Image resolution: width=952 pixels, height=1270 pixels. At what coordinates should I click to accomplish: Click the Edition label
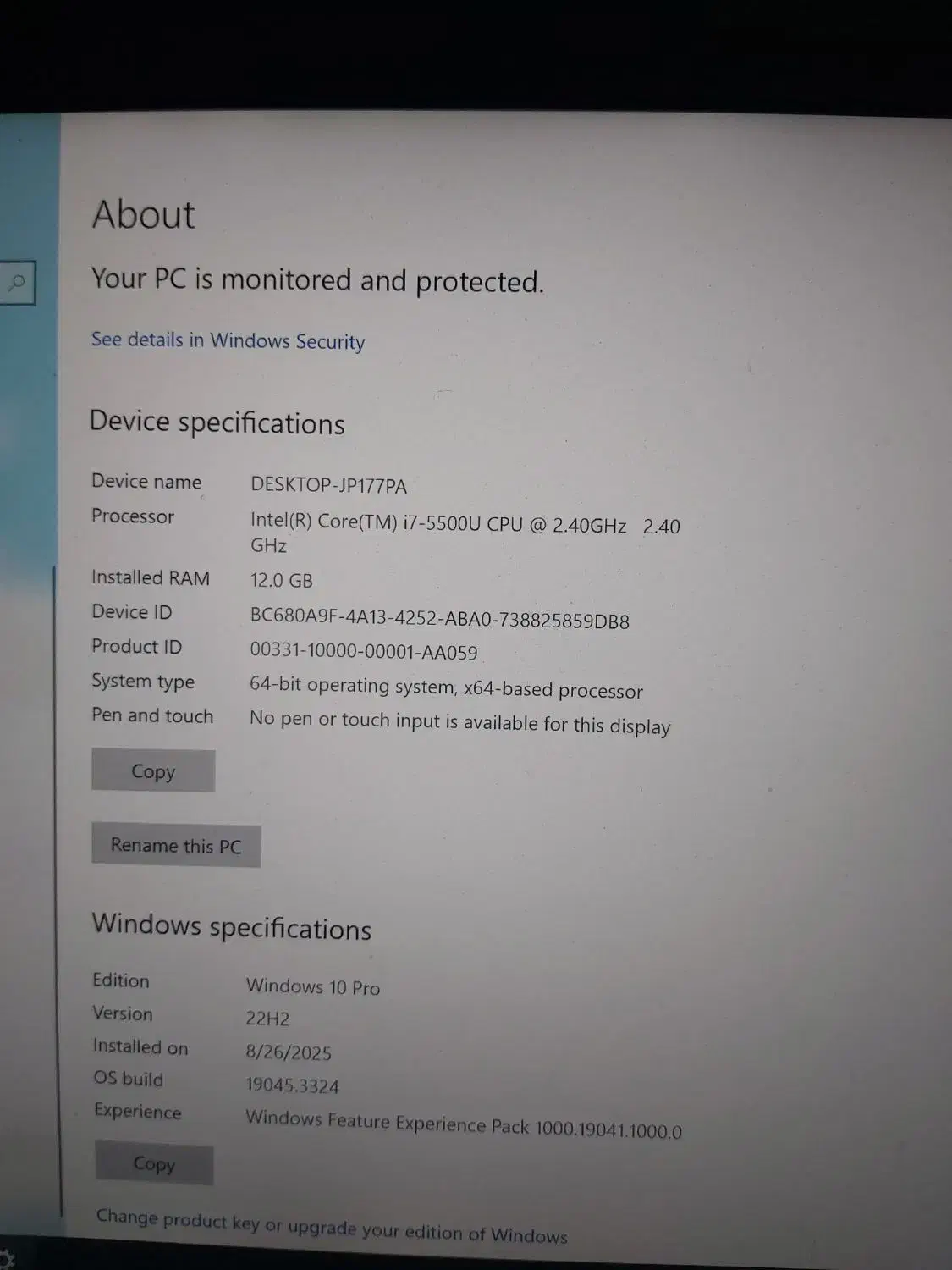[121, 980]
